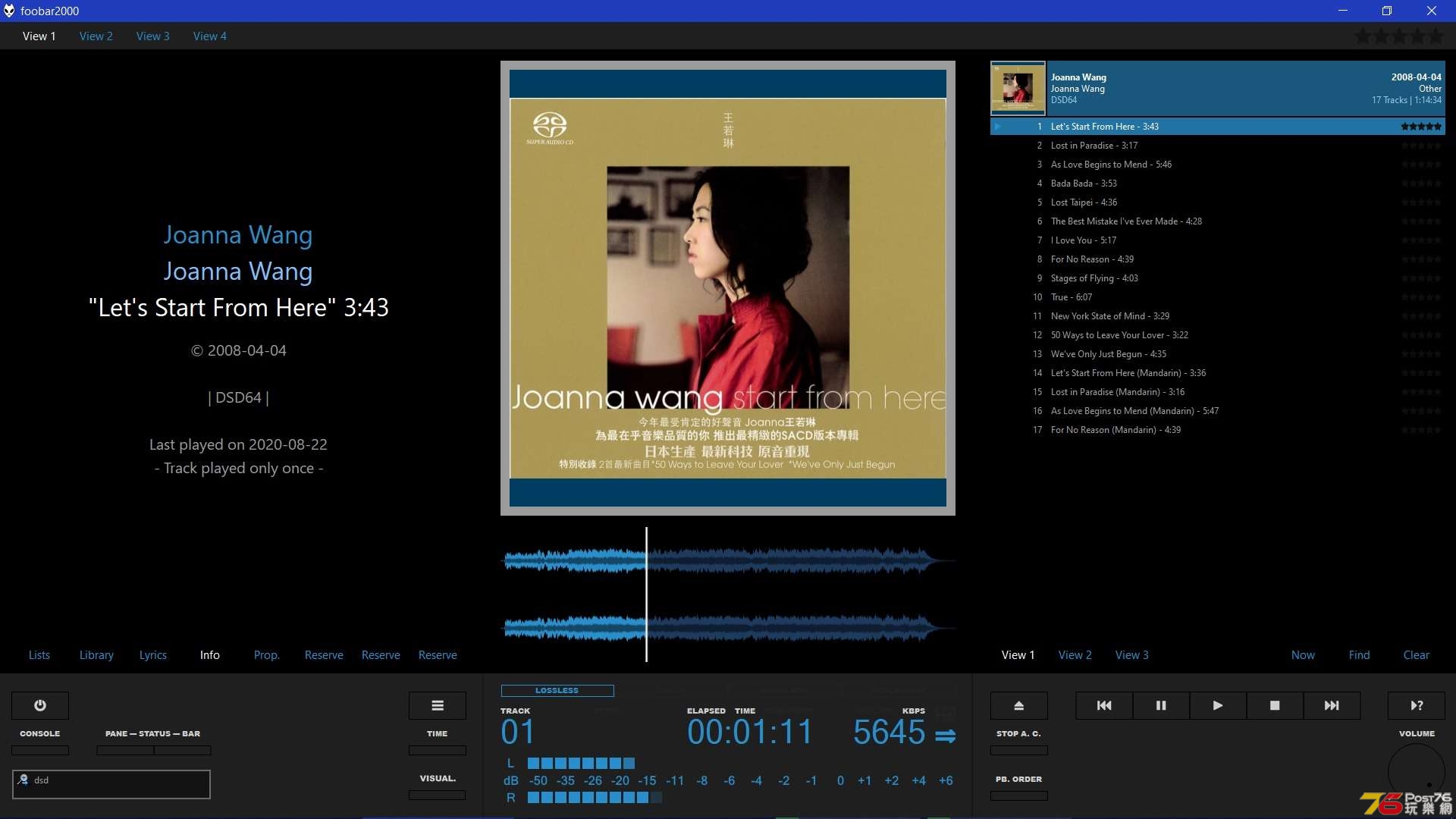Pause playback
Screen dimensions: 1456x819
[x=1161, y=705]
